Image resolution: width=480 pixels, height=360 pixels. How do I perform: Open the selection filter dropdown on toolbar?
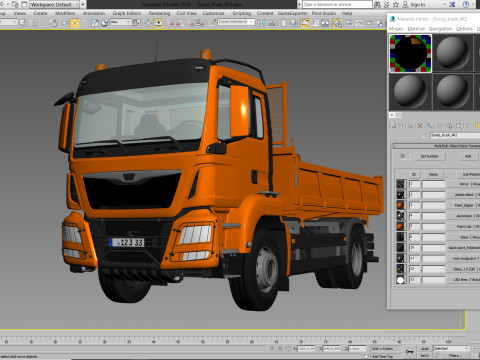(x=8, y=22)
